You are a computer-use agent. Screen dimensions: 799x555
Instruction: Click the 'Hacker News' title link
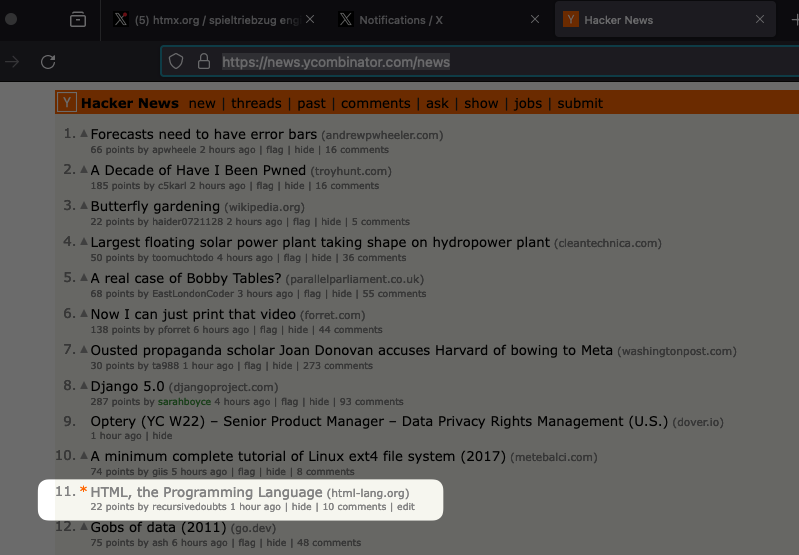tap(130, 103)
